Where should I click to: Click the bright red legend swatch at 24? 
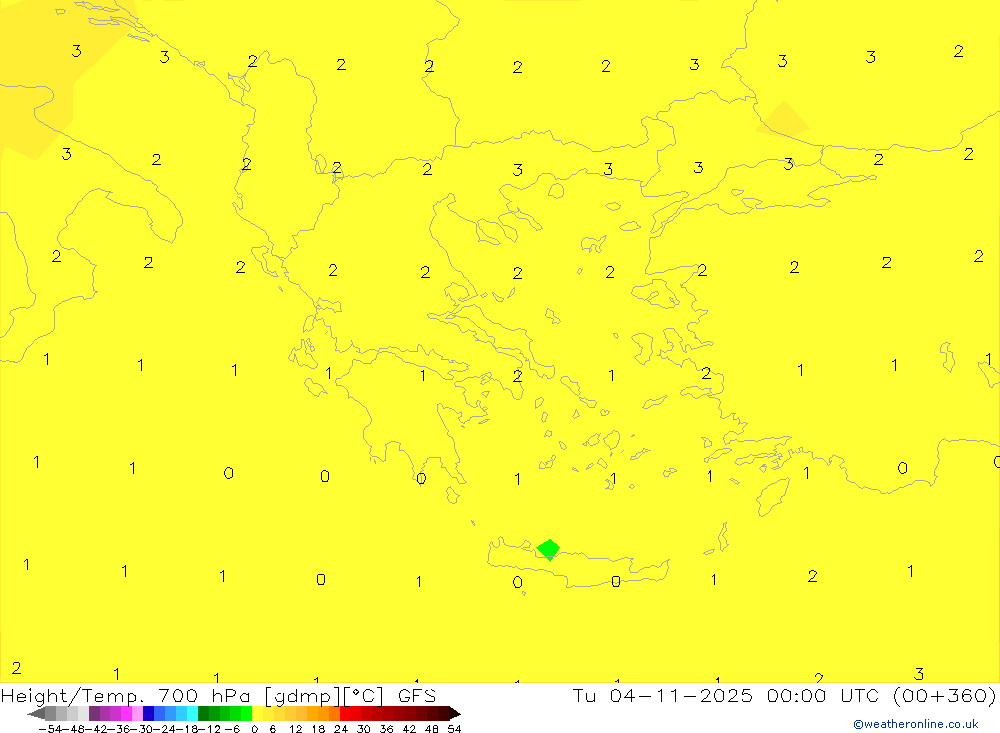pos(346,714)
